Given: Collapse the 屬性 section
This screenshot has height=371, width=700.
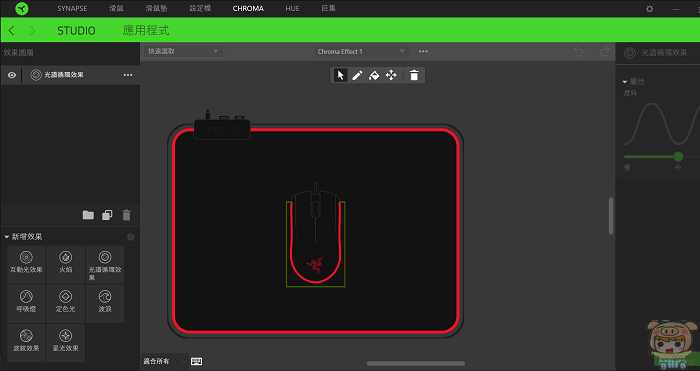Looking at the screenshot, I should coord(625,82).
